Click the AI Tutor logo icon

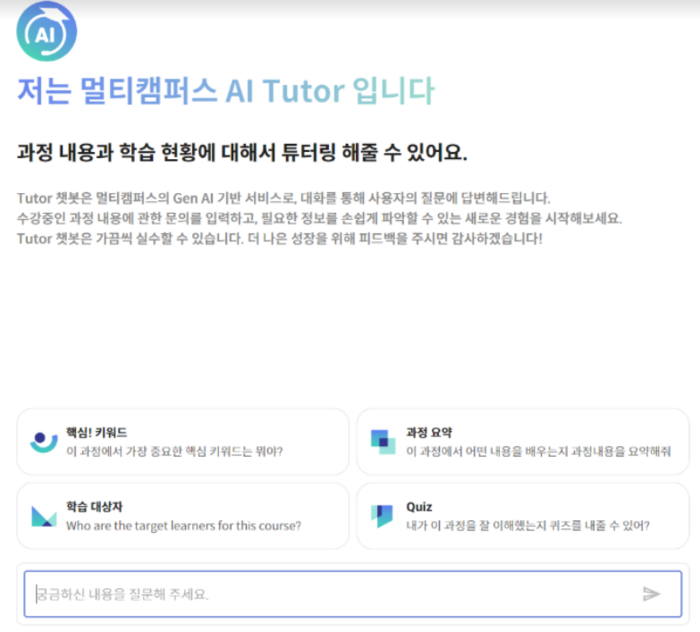tap(46, 32)
